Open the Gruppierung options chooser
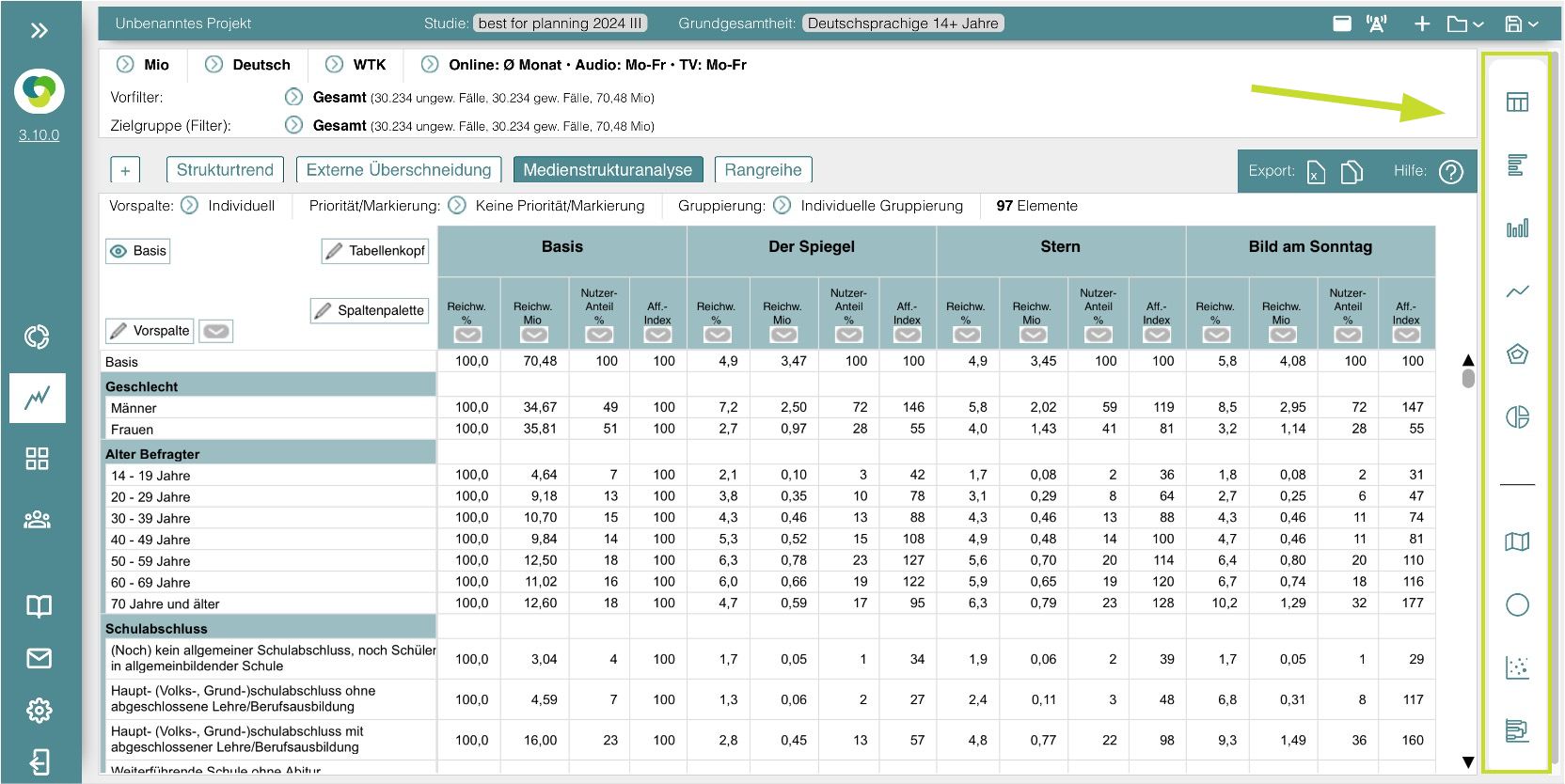Screen dimensions: 1565x784 pos(782,206)
